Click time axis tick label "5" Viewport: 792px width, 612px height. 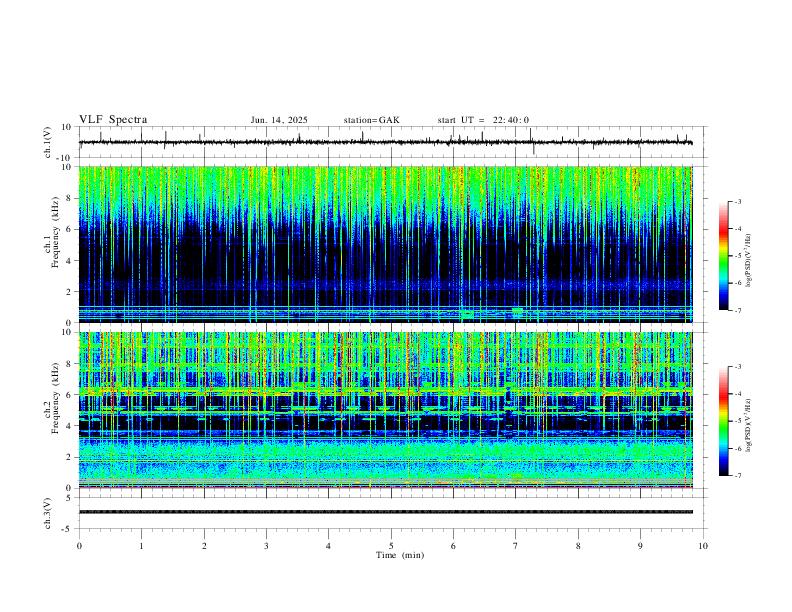pyautogui.click(x=391, y=546)
